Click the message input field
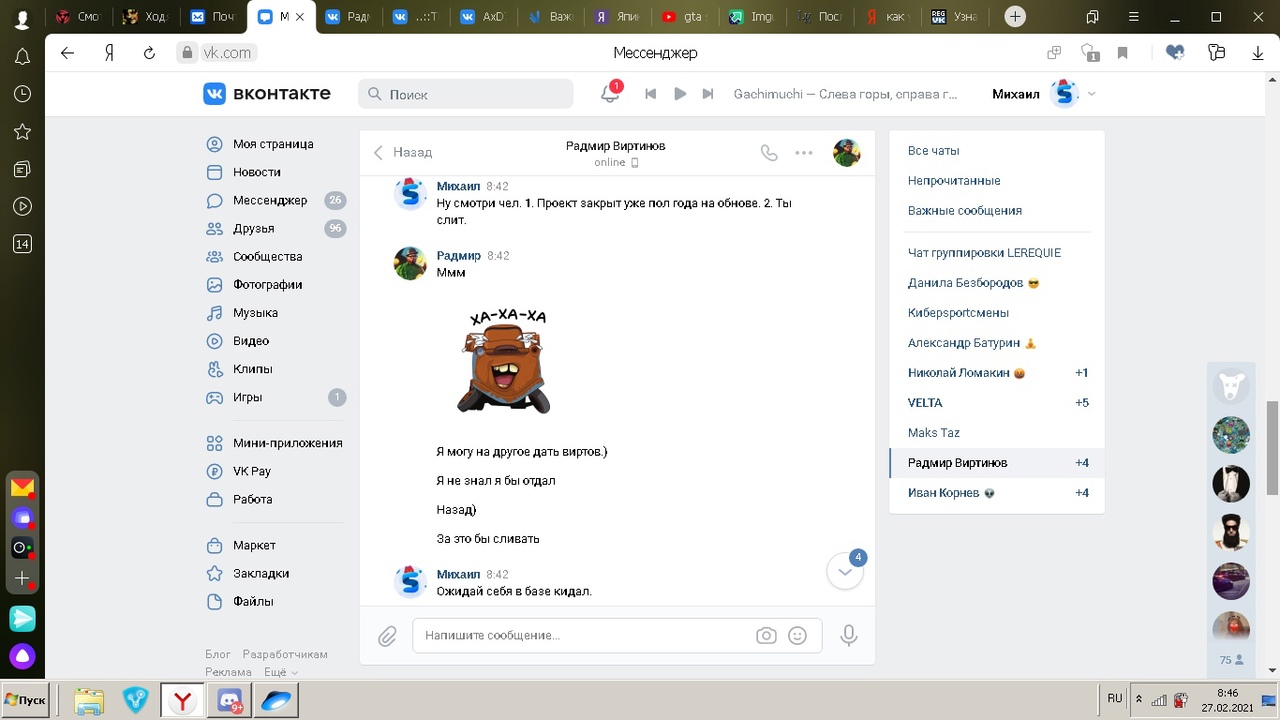 [585, 636]
